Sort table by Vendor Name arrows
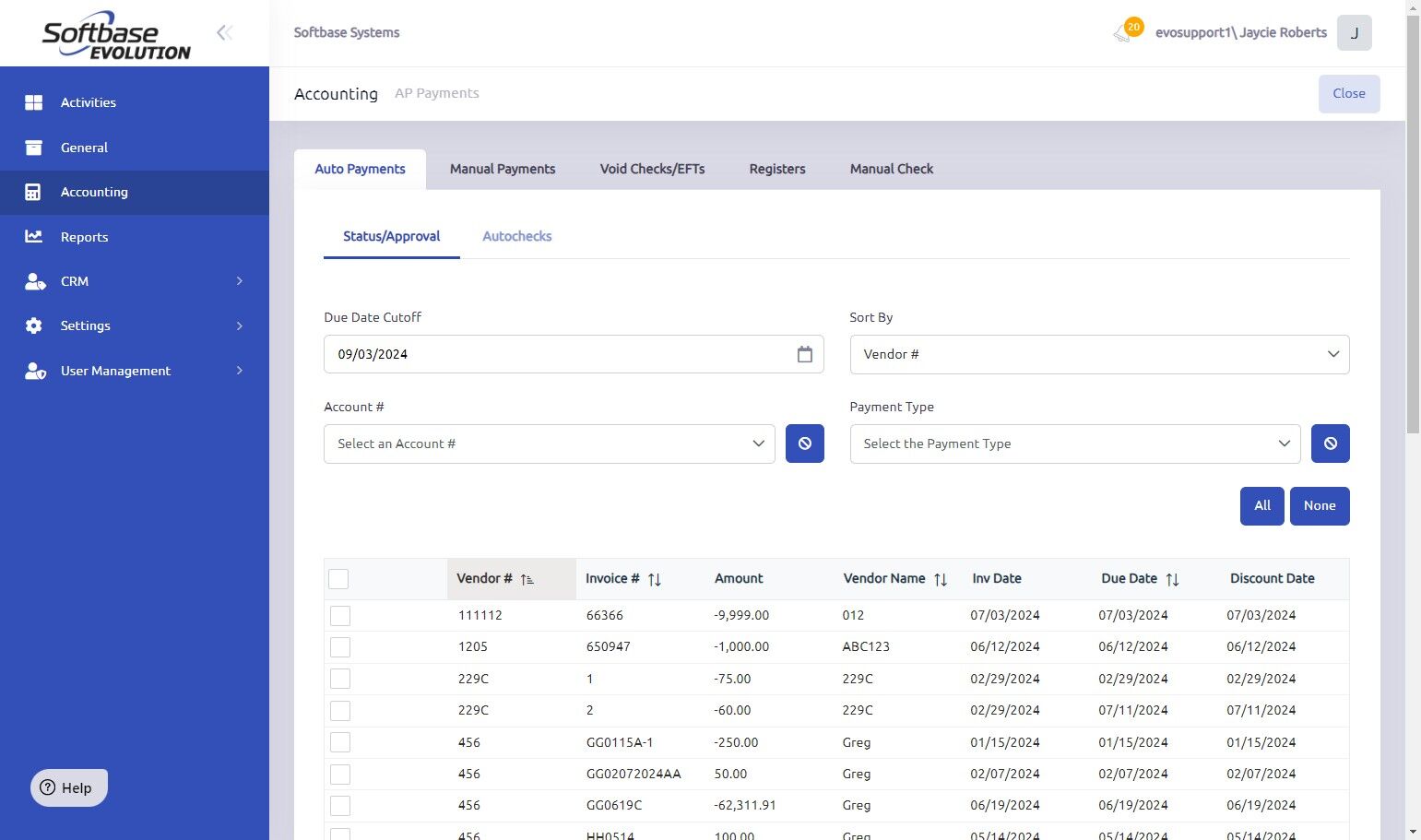This screenshot has height=840, width=1421. [940, 579]
